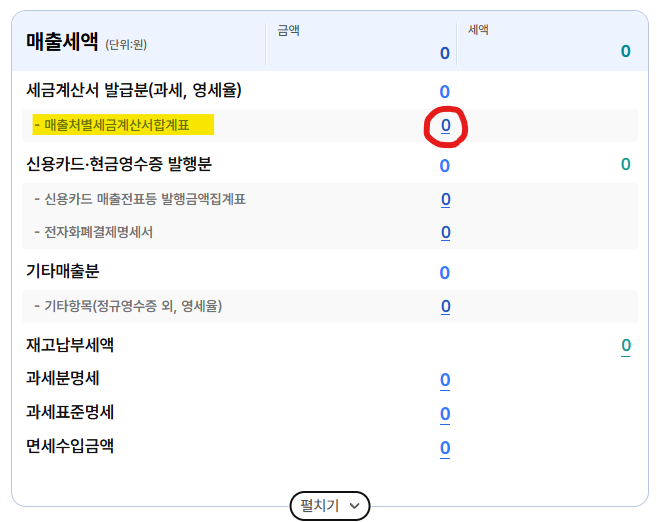Select 금액 column header
Screen dimensions: 657x522
click(x=288, y=30)
